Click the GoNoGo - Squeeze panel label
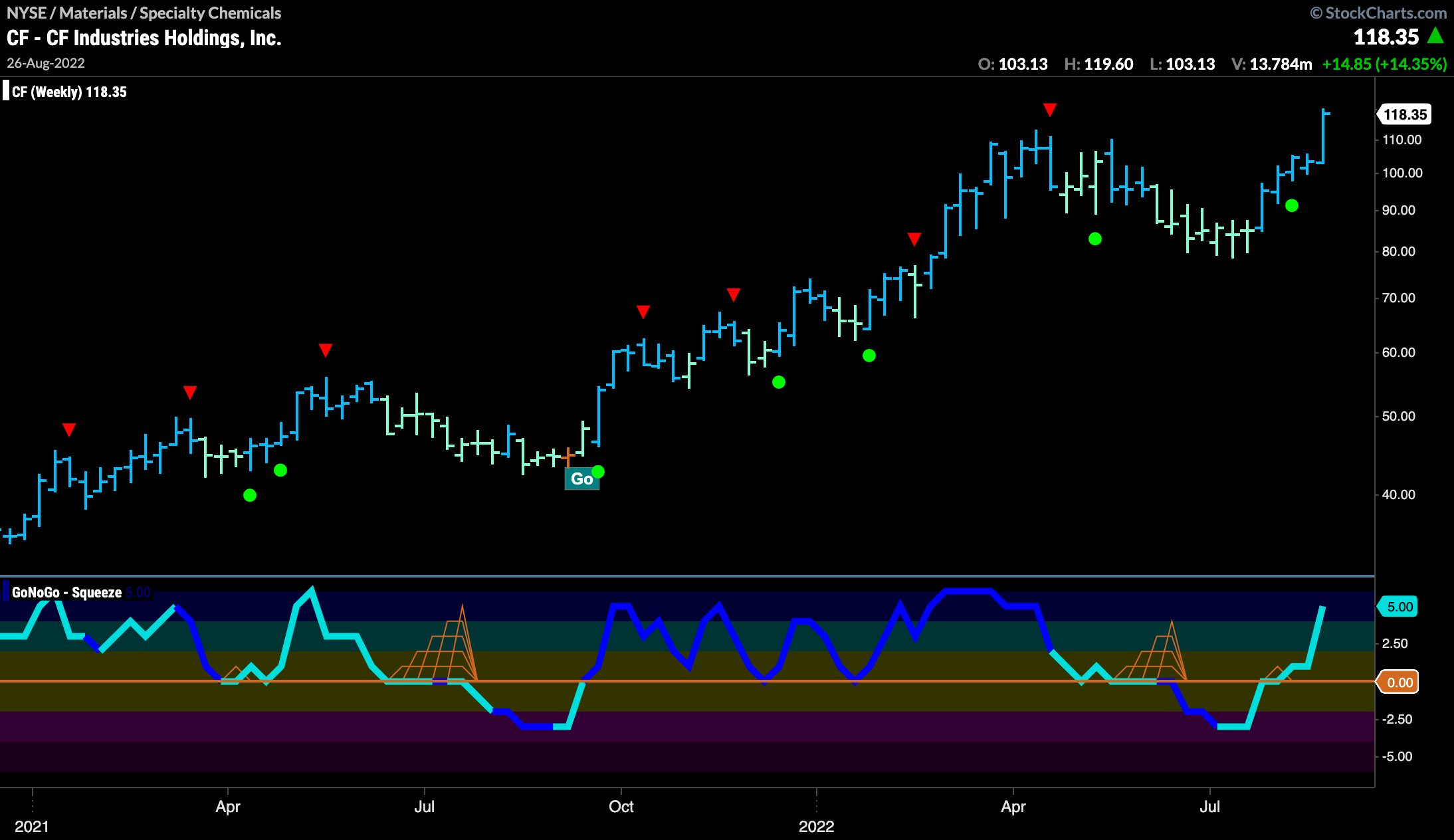1454x840 pixels. 66,592
